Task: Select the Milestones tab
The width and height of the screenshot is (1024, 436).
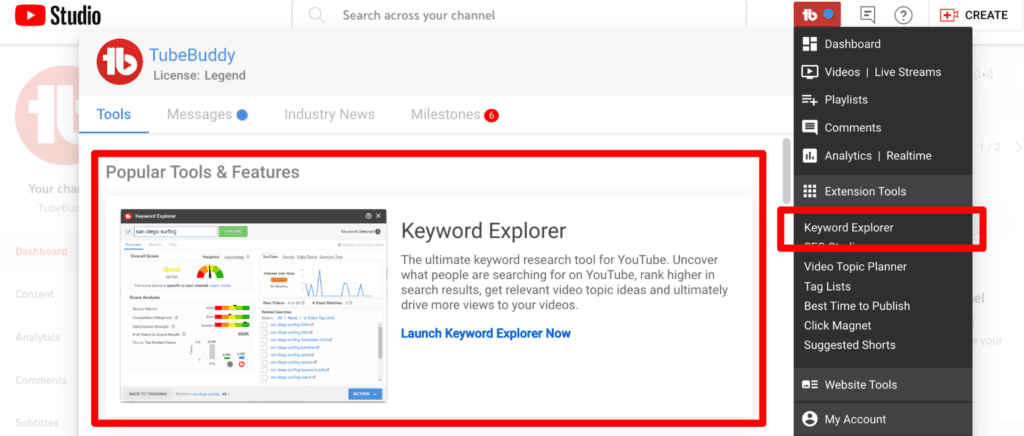Action: [445, 114]
